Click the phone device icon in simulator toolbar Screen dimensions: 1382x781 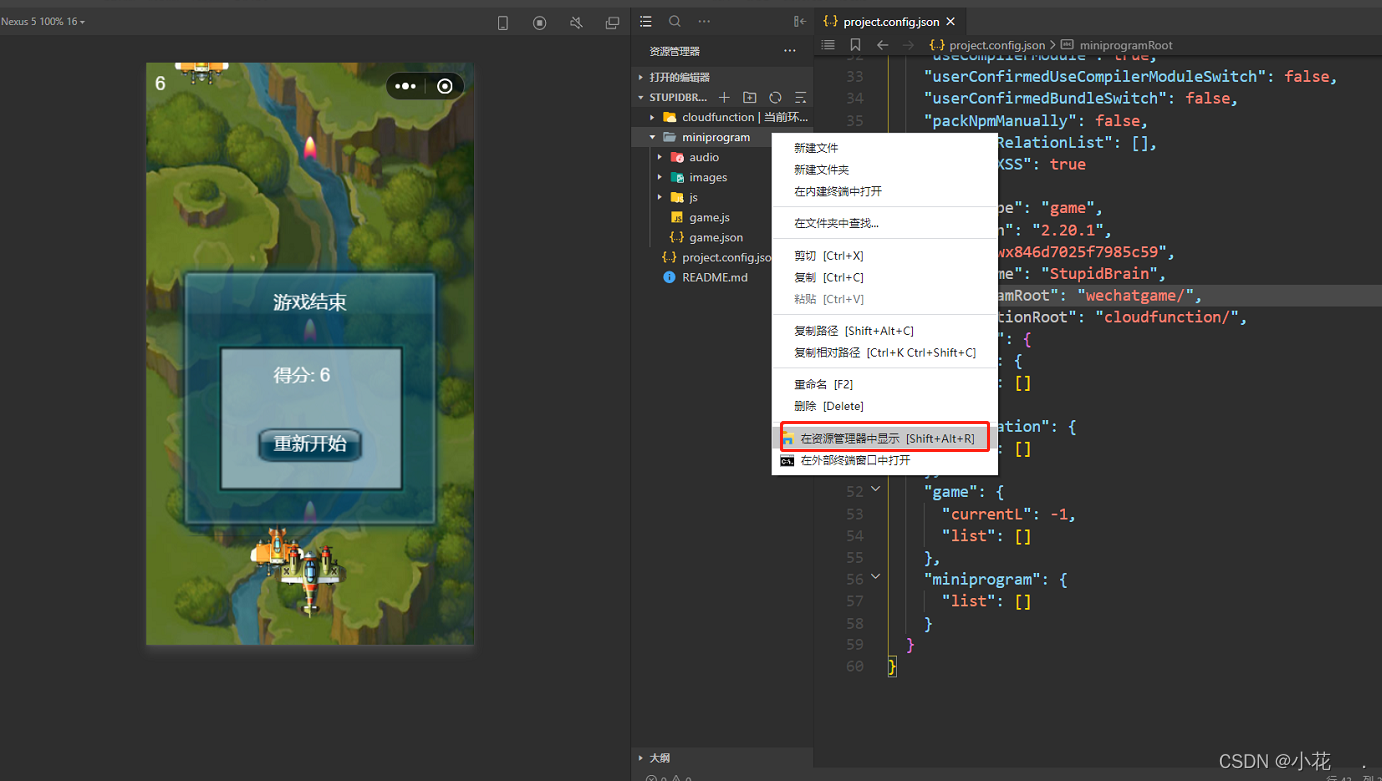coord(503,23)
